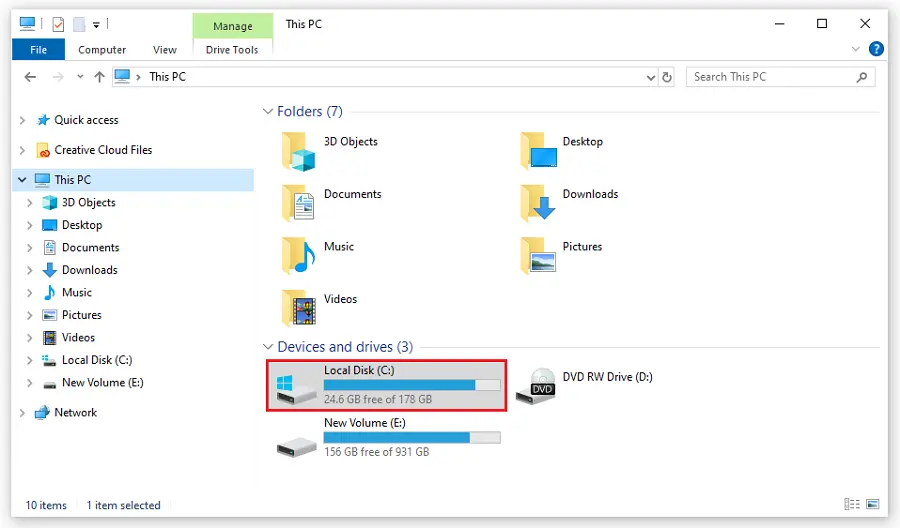This screenshot has width=900, height=528.
Task: Switch to the View ribbon tab
Action: point(165,49)
